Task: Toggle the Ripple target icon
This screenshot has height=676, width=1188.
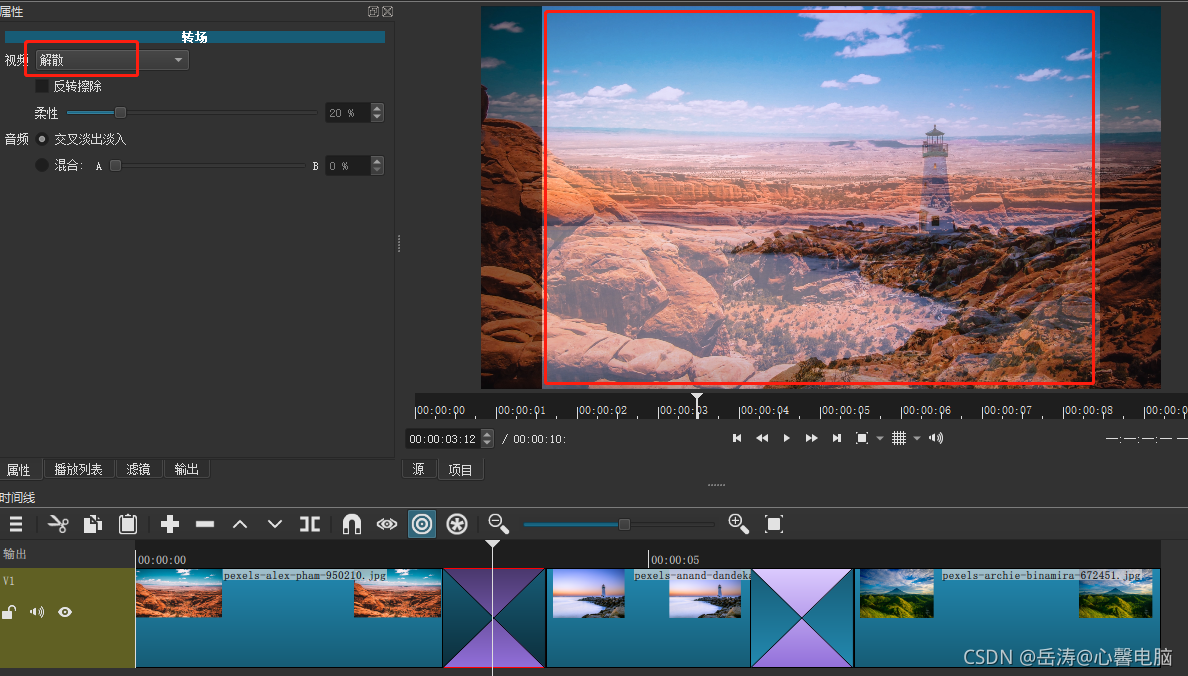Action: pos(422,524)
